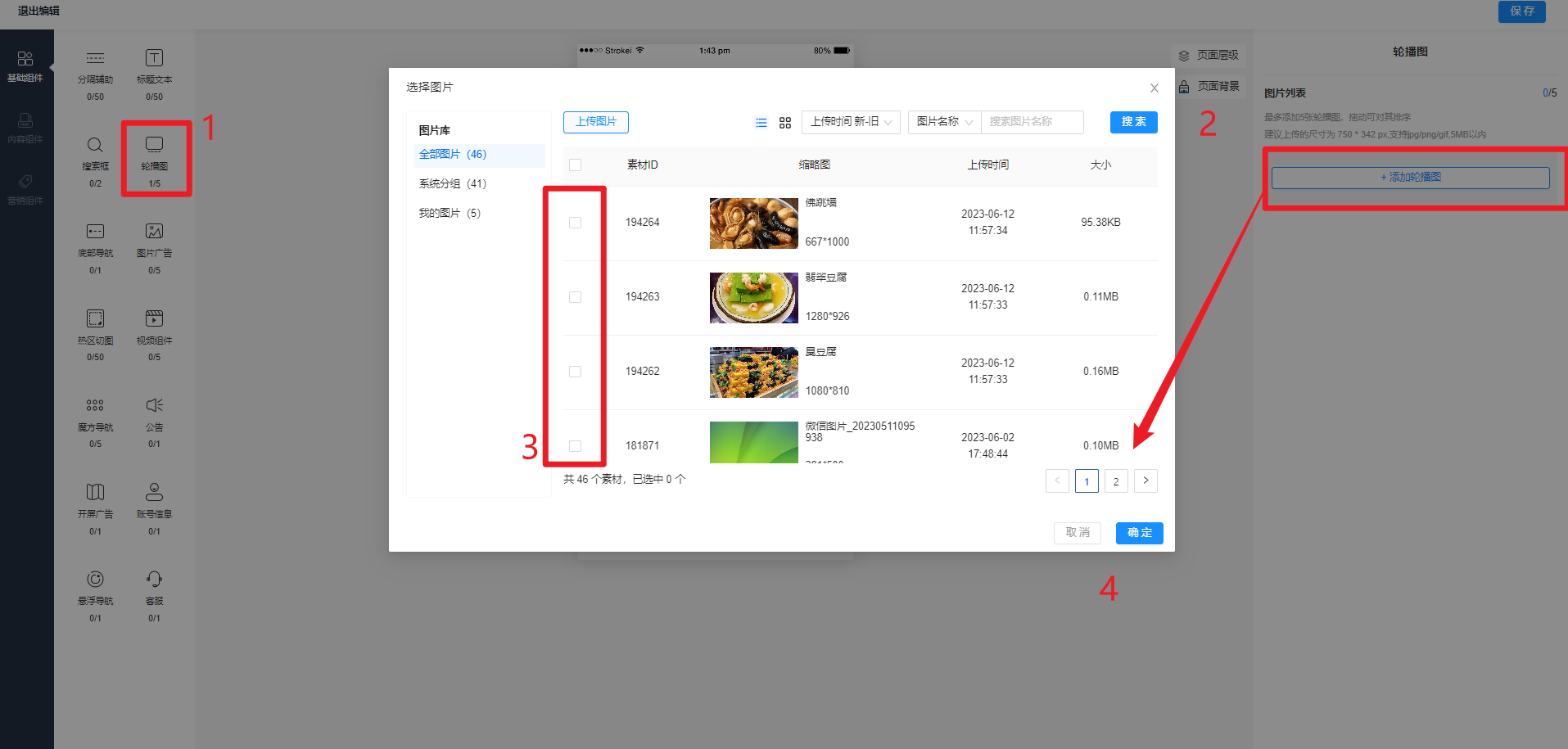Image resolution: width=1568 pixels, height=749 pixels.
Task: Open the 上传时间 新-旧 sort dropdown
Action: point(851,122)
